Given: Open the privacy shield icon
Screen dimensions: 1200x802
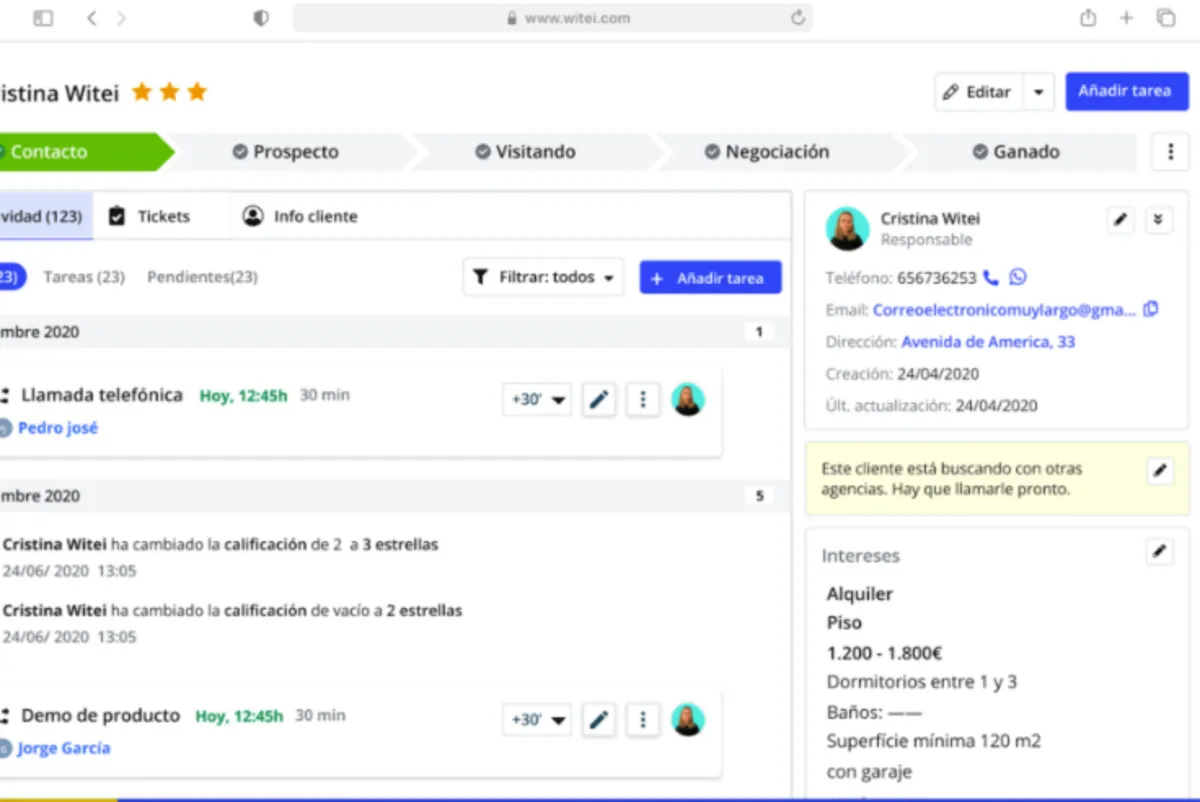Looking at the screenshot, I should click(x=261, y=18).
